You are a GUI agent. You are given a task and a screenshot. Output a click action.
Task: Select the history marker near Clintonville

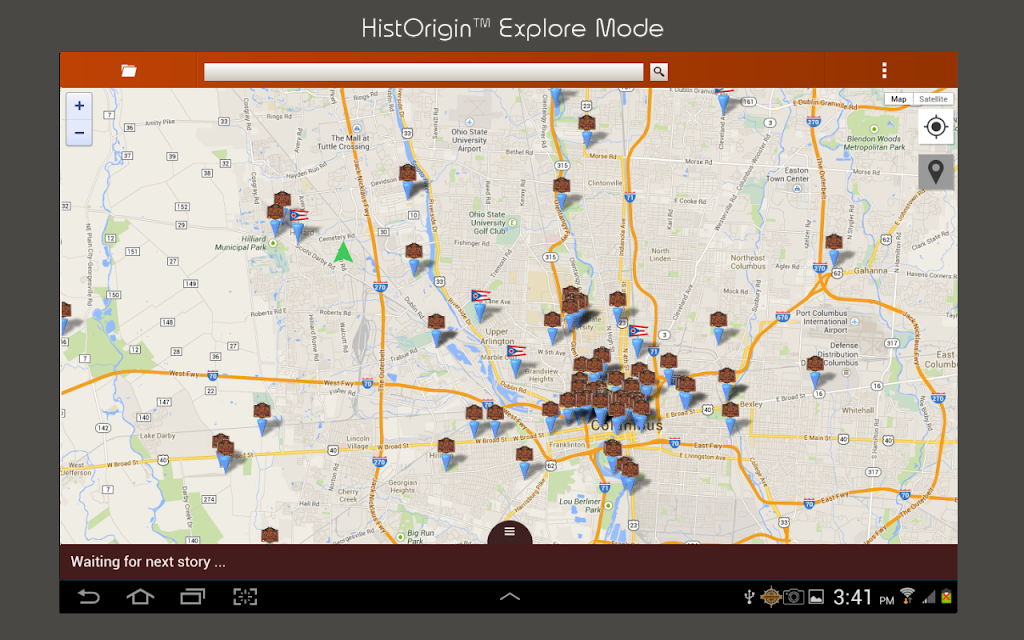click(562, 193)
